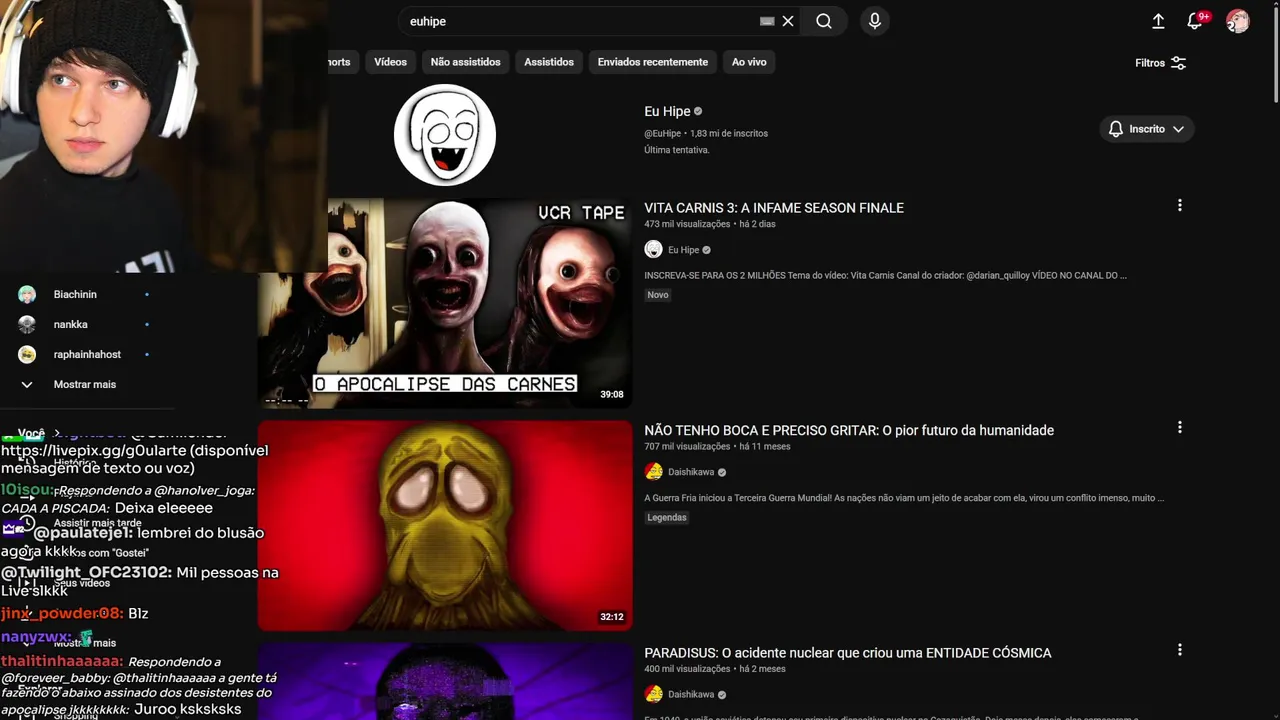Click Daishikawa icon under PARADISUS video
Viewport: 1280px width, 720px height.
point(653,694)
